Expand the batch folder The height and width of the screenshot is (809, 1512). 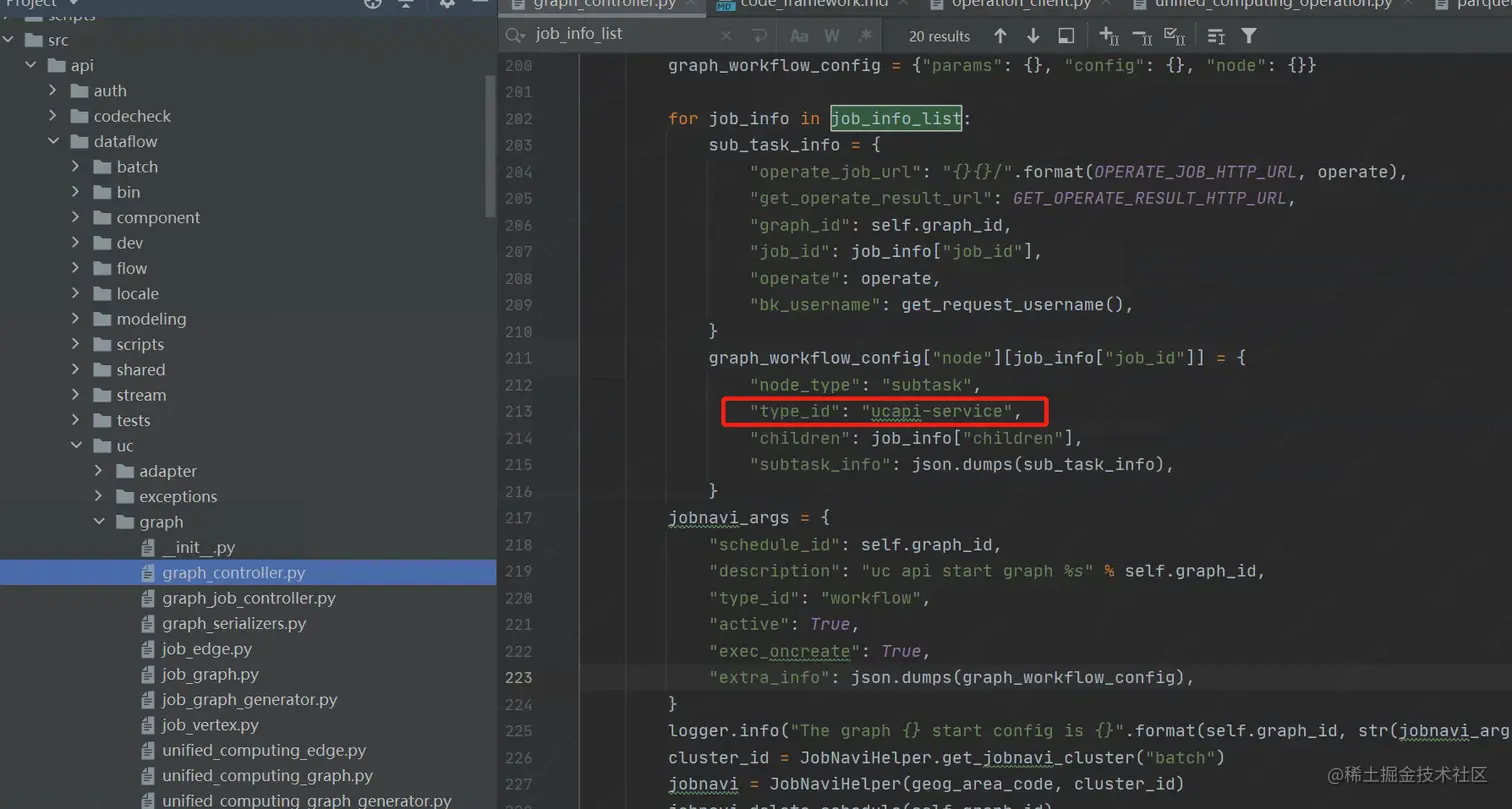pyautogui.click(x=76, y=167)
